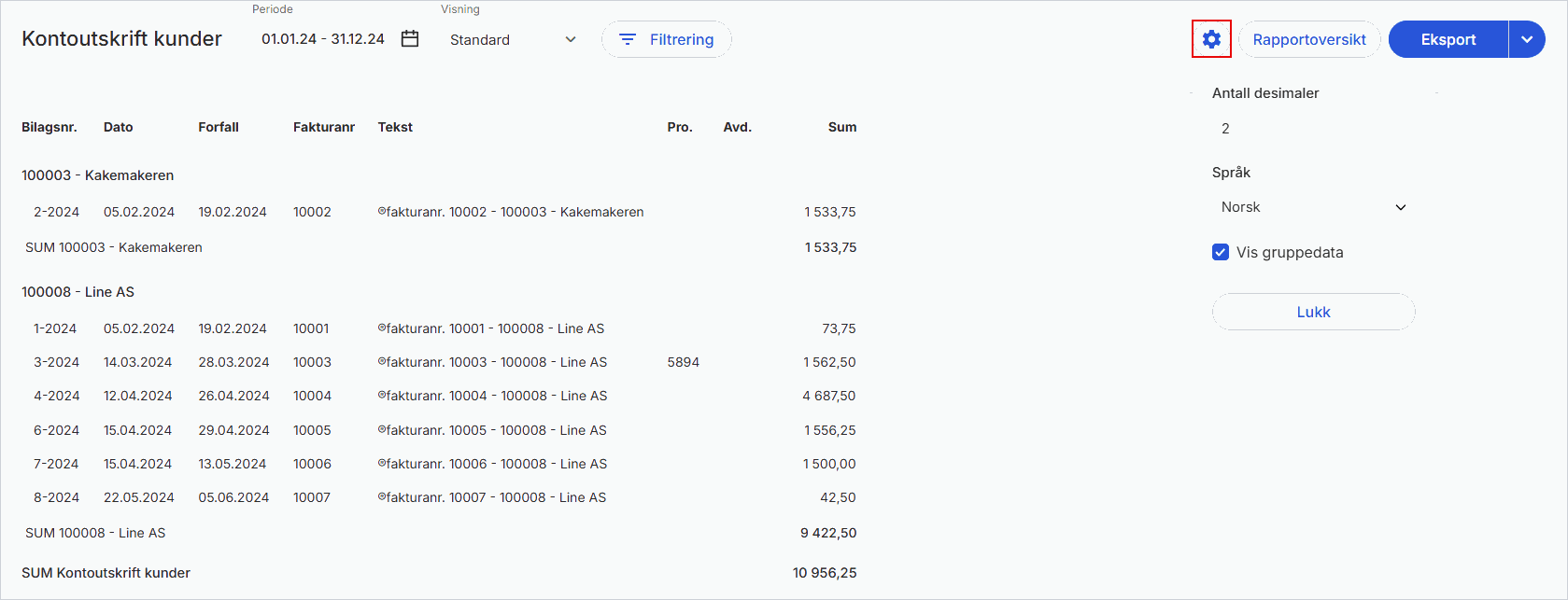This screenshot has height=600, width=1568.
Task: Open link icon for fakturanr. 10002 Kakemakeren
Action: (381, 212)
